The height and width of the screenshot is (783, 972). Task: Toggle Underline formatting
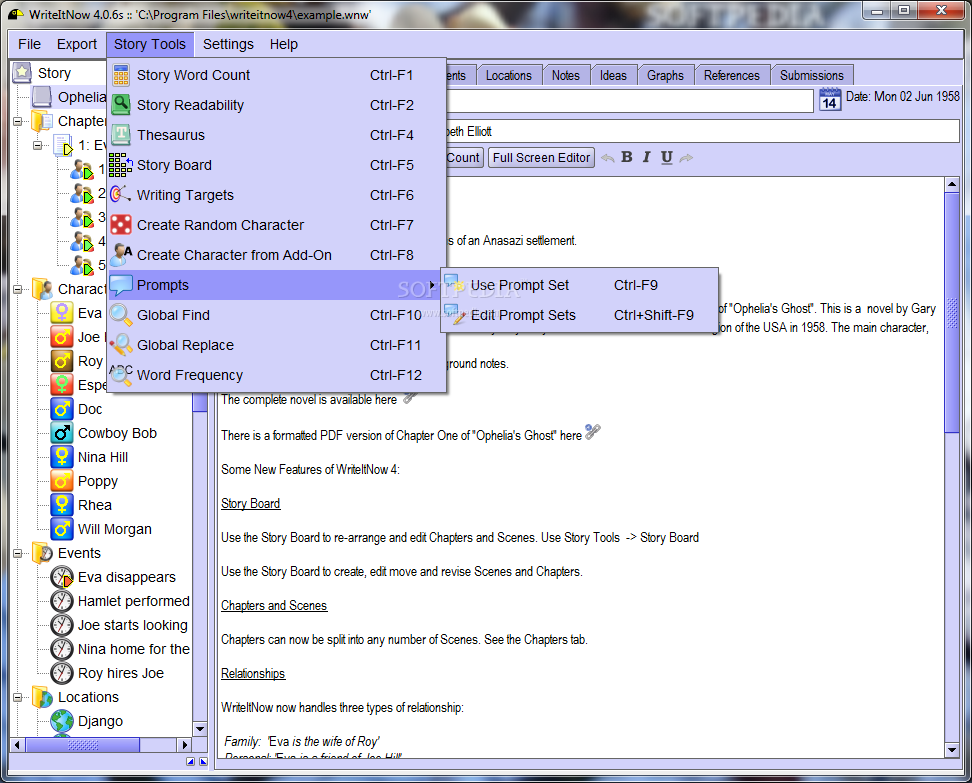coord(666,157)
